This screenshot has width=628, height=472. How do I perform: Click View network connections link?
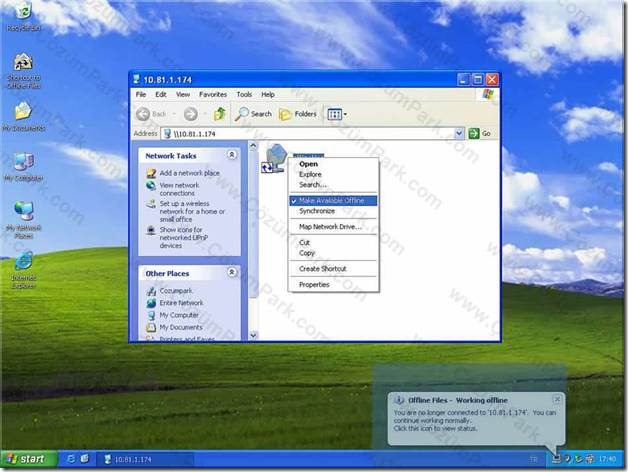pos(179,189)
